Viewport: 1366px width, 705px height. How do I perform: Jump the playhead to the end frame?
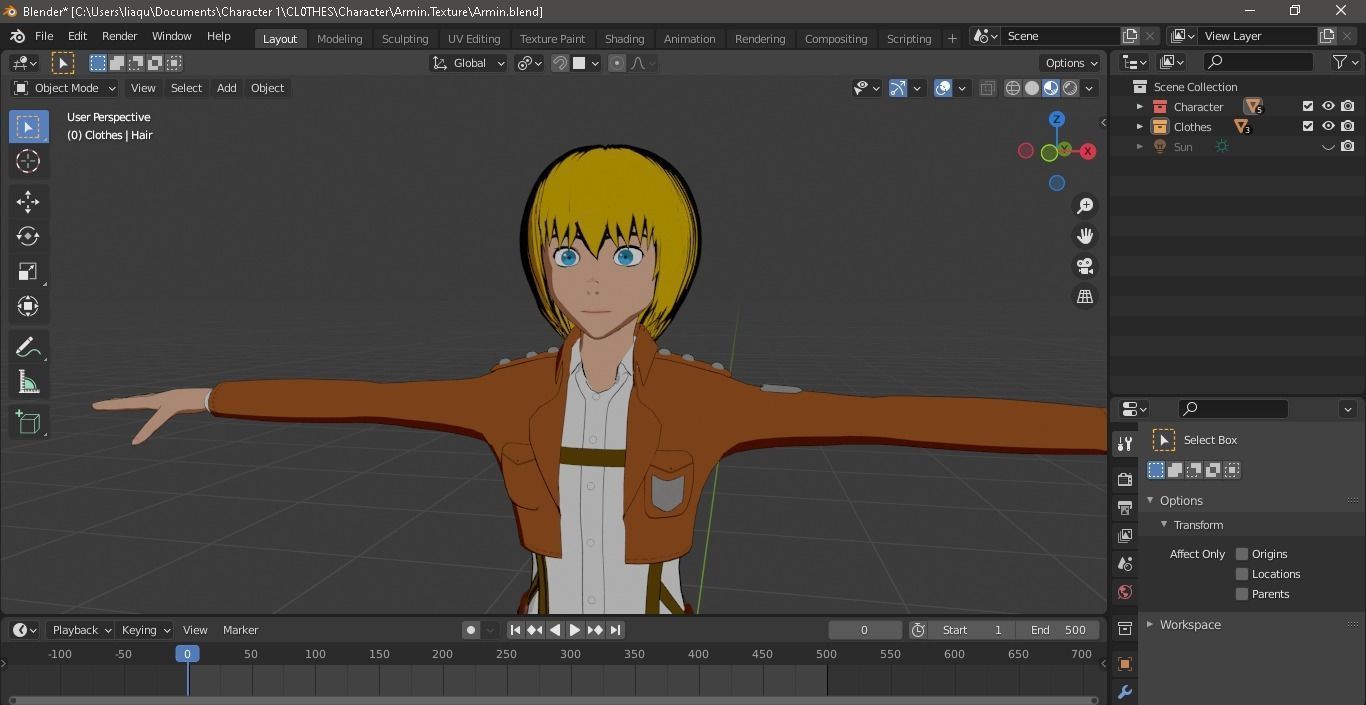pyautogui.click(x=616, y=630)
